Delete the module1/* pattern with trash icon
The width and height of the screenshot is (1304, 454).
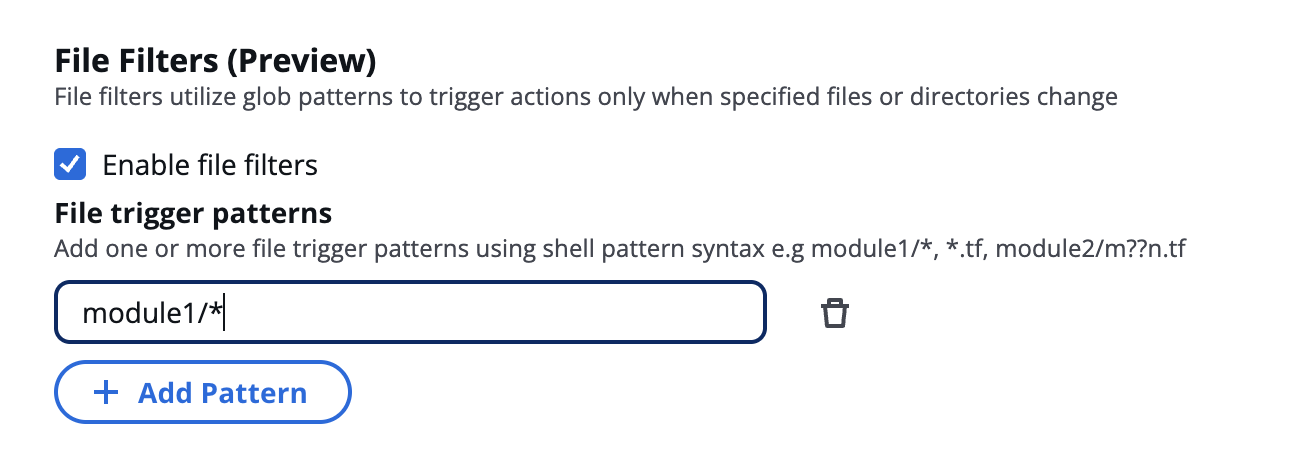click(x=834, y=314)
